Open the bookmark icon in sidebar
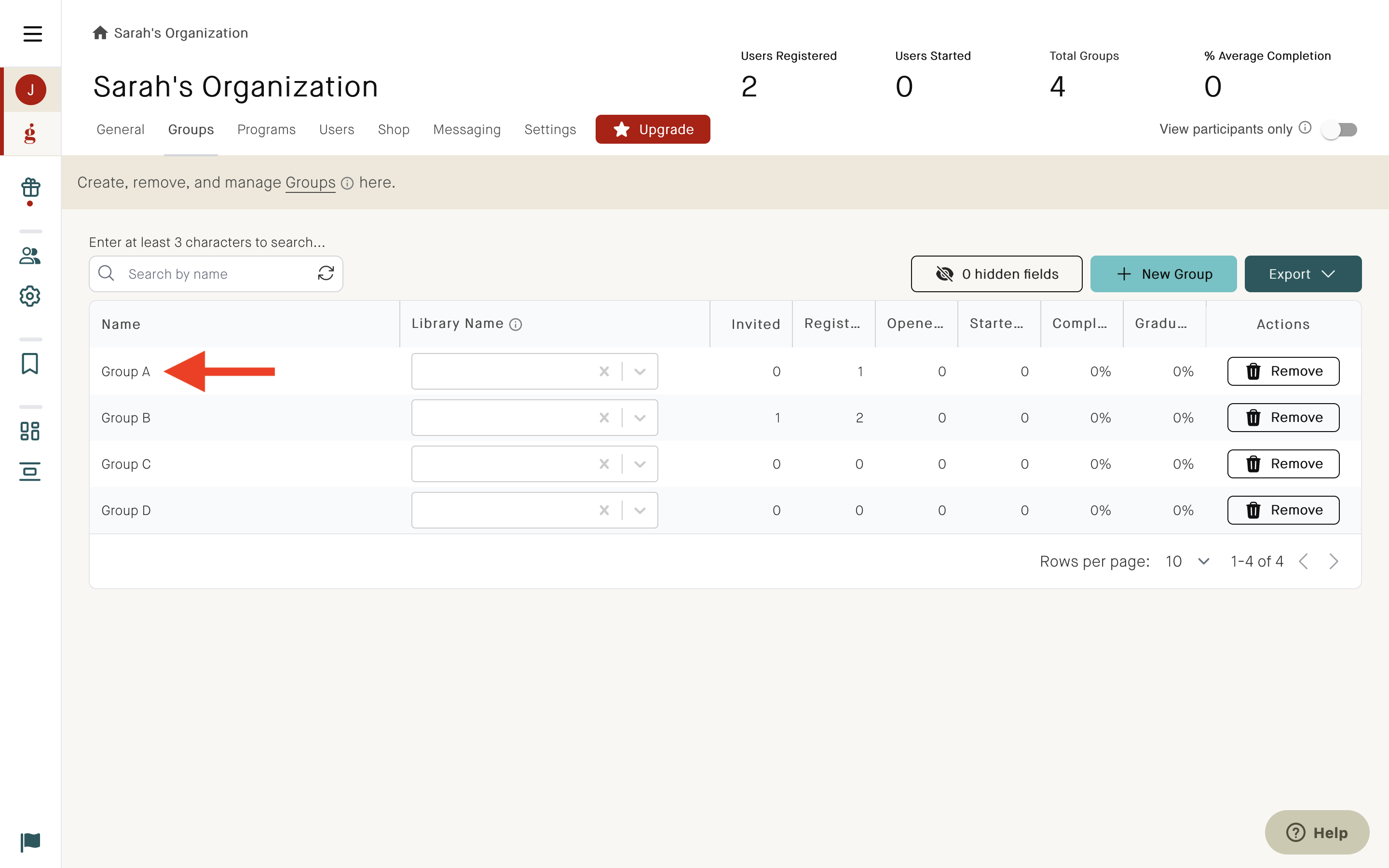Image resolution: width=1389 pixels, height=868 pixels. coord(30,364)
